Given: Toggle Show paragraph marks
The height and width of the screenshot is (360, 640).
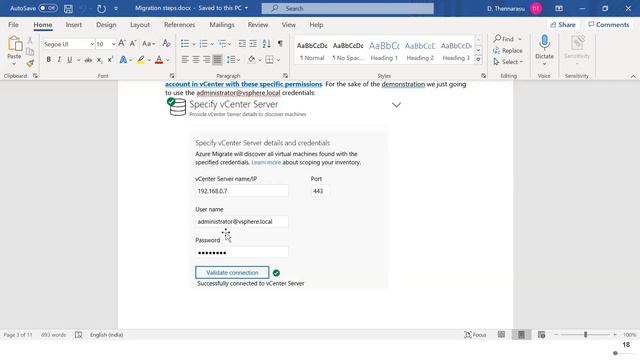Looking at the screenshot, I should coord(280,43).
